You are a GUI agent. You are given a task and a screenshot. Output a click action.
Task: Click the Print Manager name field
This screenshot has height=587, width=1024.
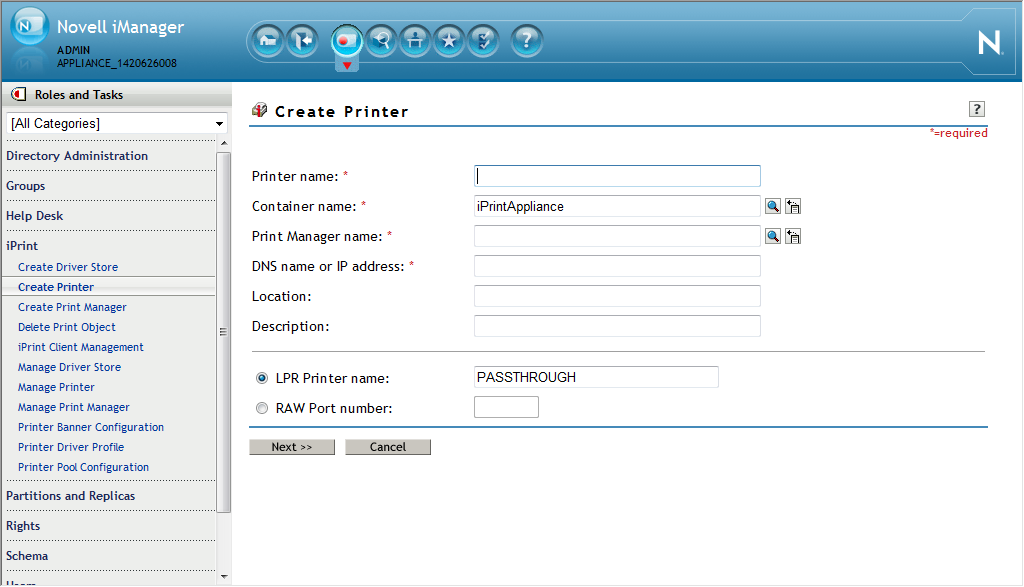point(617,236)
